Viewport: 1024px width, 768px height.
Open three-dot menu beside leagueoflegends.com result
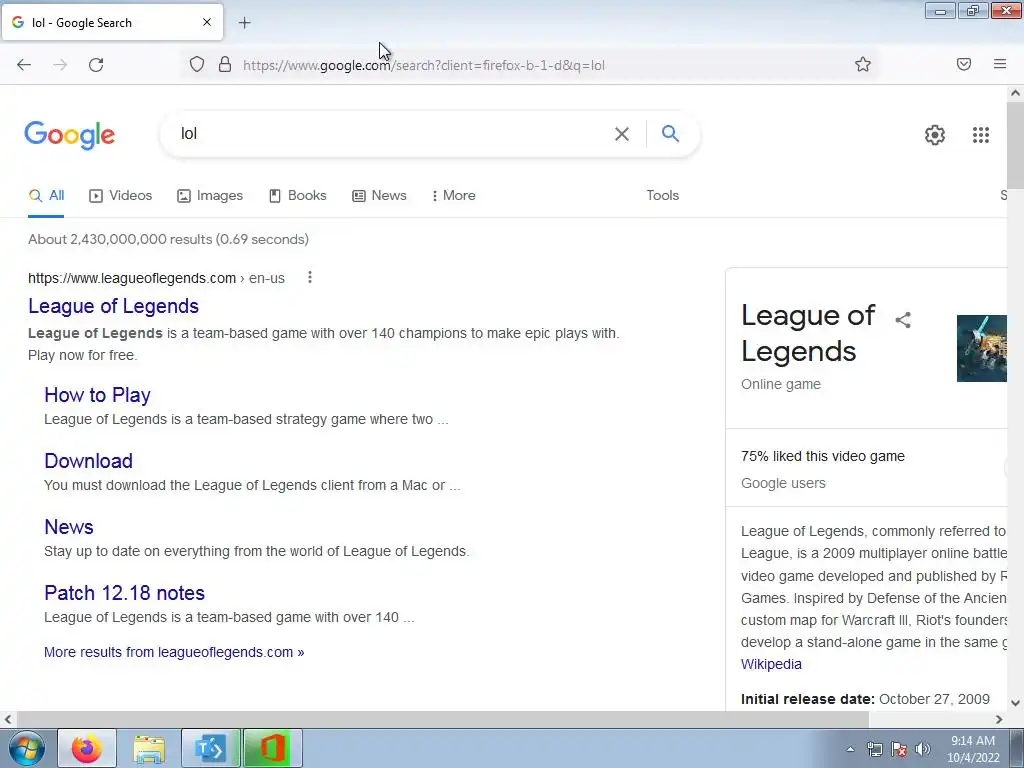click(x=310, y=278)
